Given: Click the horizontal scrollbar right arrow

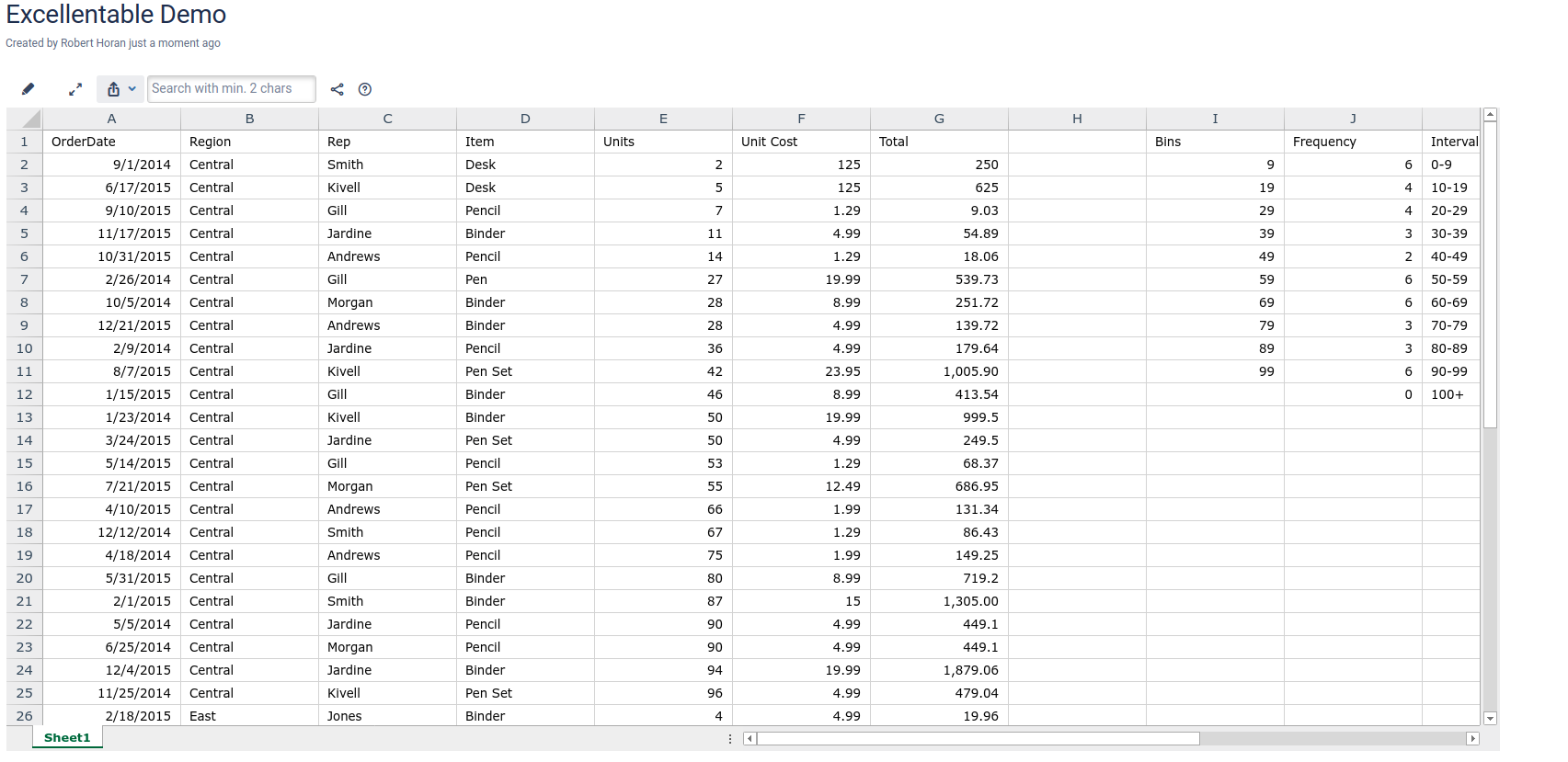Looking at the screenshot, I should click(x=1472, y=738).
